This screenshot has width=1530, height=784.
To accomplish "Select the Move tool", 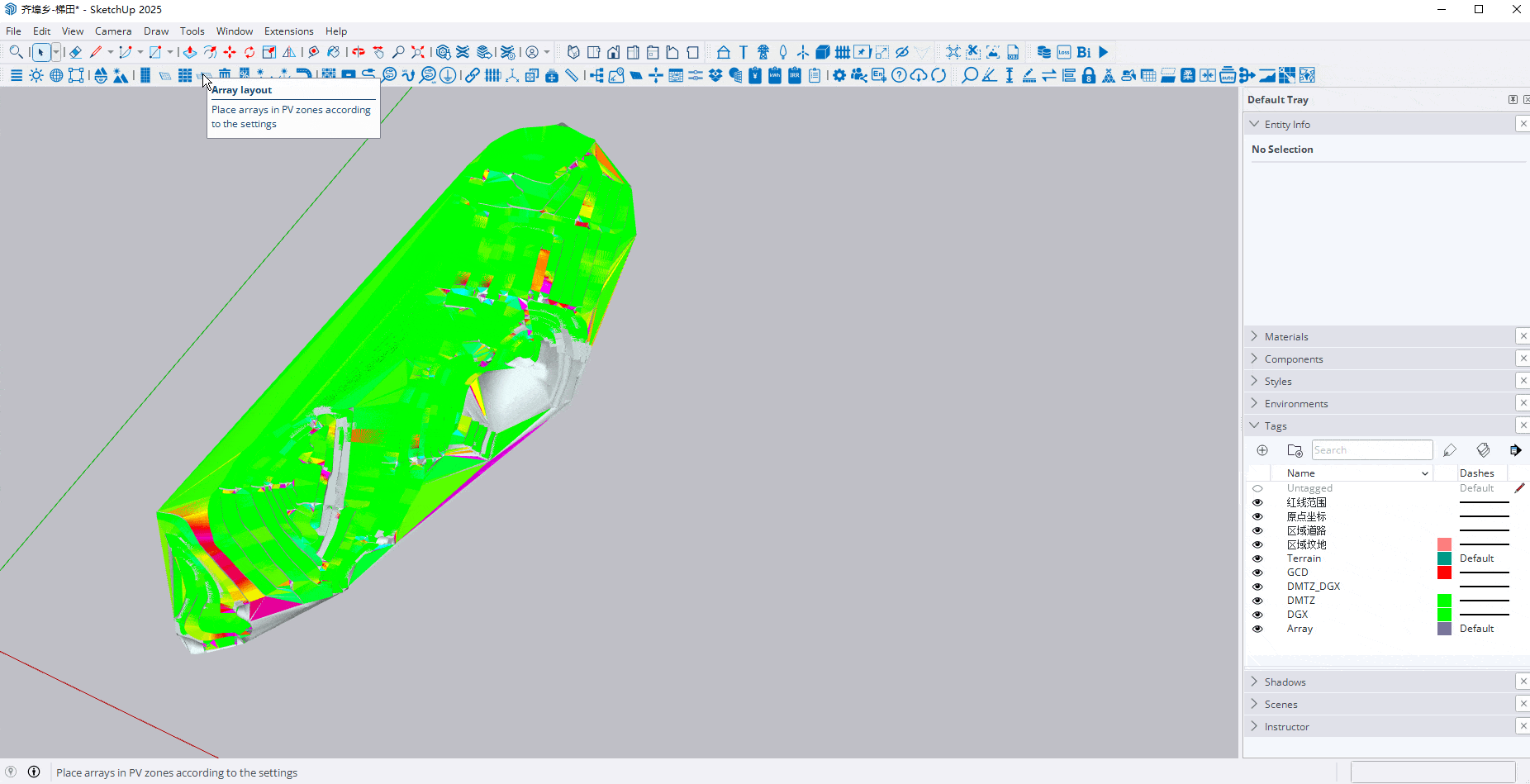I will [x=230, y=52].
